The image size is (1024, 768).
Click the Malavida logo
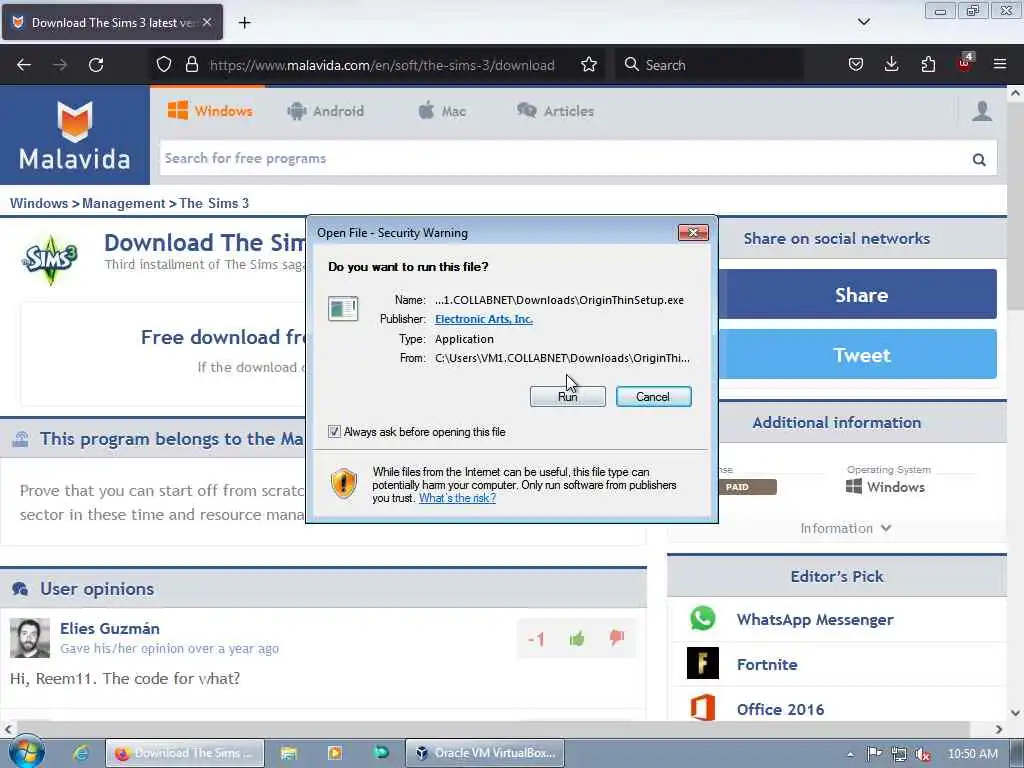tap(74, 135)
